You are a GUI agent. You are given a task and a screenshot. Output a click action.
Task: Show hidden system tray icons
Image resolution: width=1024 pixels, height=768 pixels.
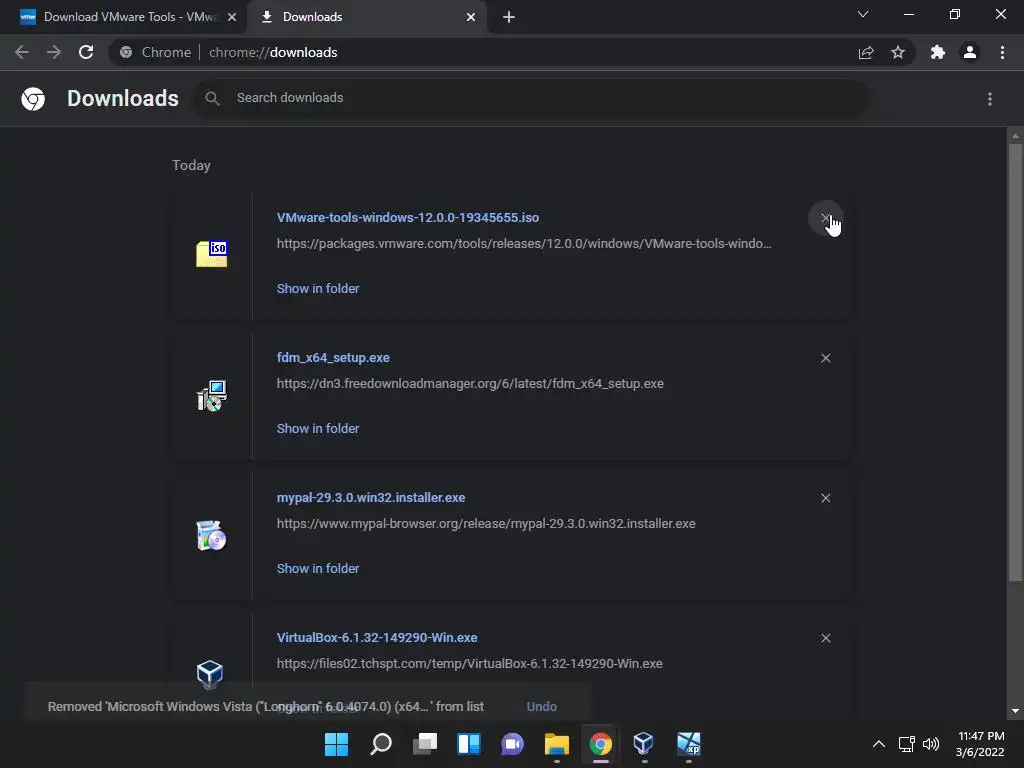pyautogui.click(x=879, y=744)
